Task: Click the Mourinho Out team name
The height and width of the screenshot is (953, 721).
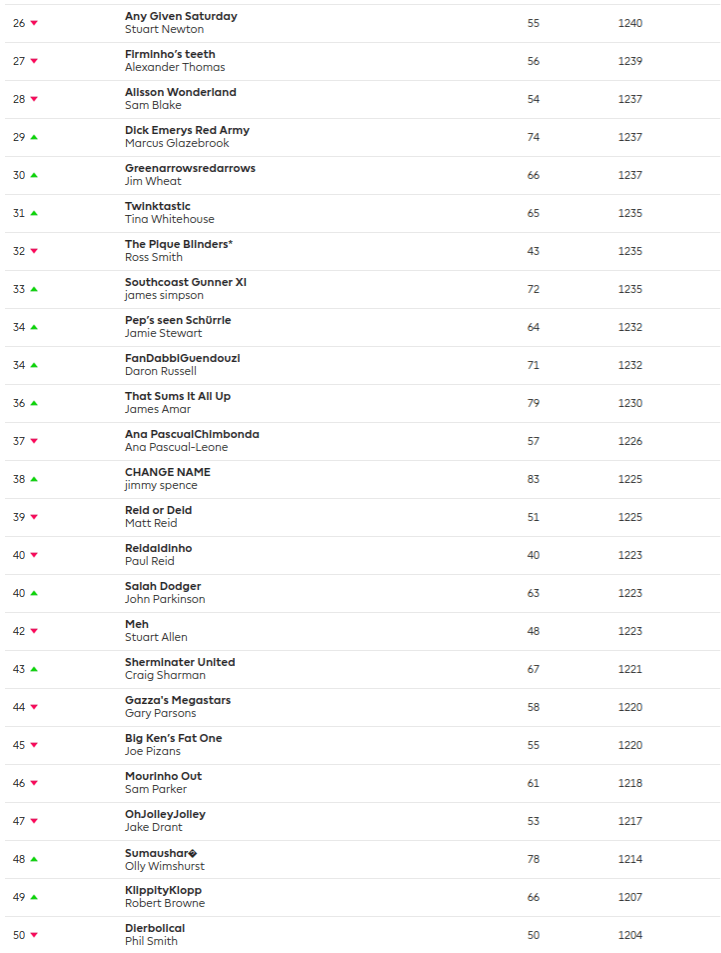Action: click(x=163, y=777)
